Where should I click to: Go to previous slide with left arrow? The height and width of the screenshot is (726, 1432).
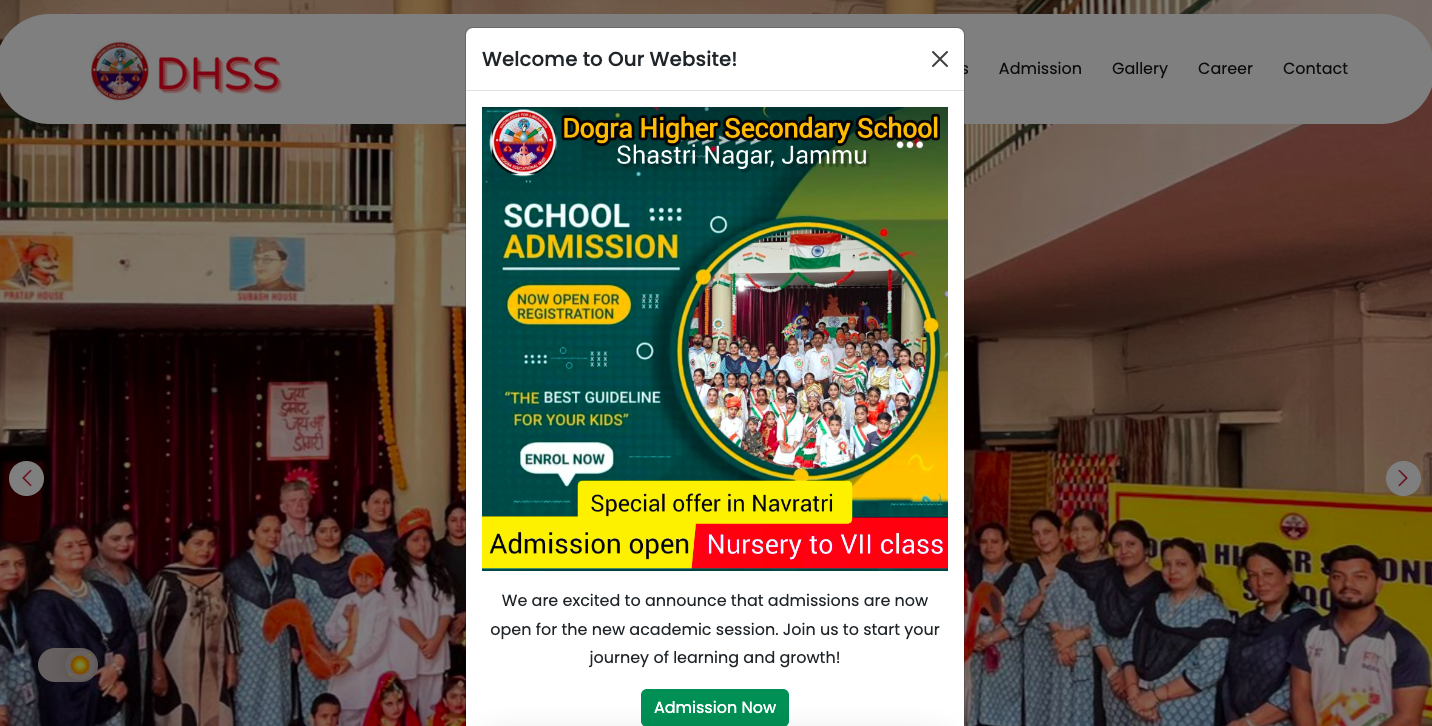coord(27,478)
